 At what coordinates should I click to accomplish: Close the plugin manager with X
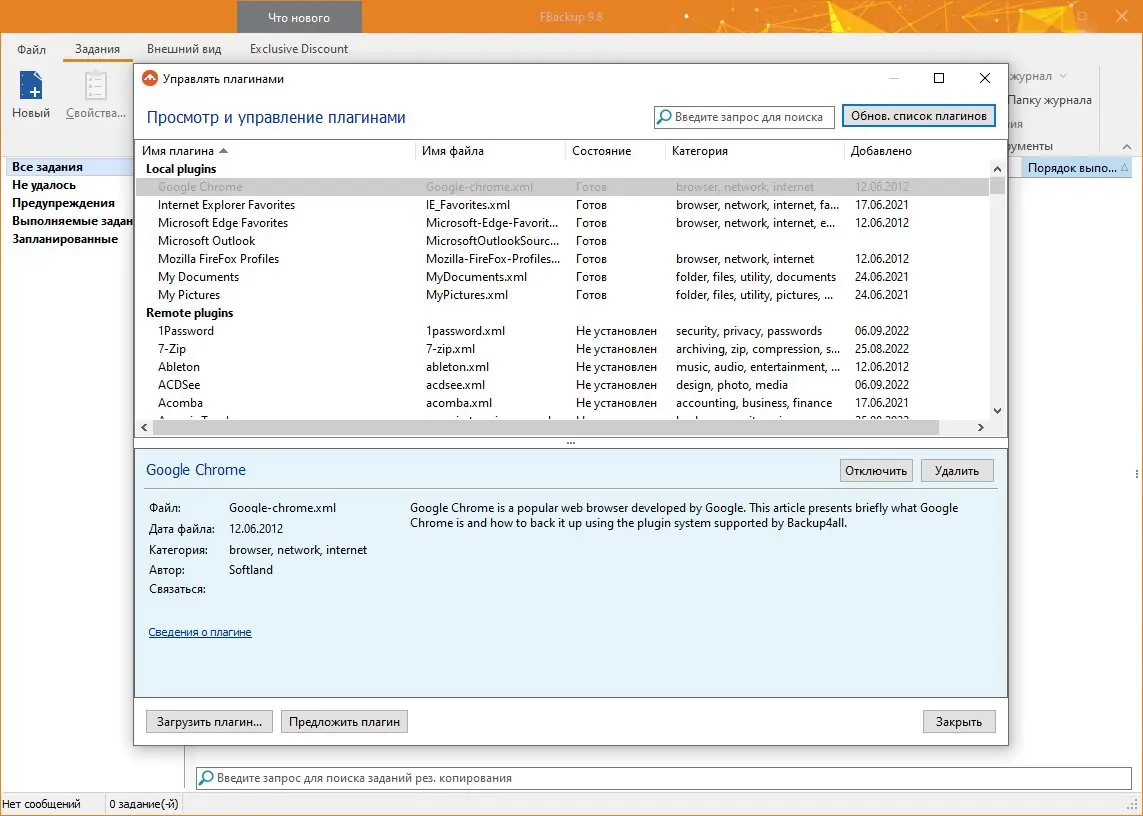985,78
